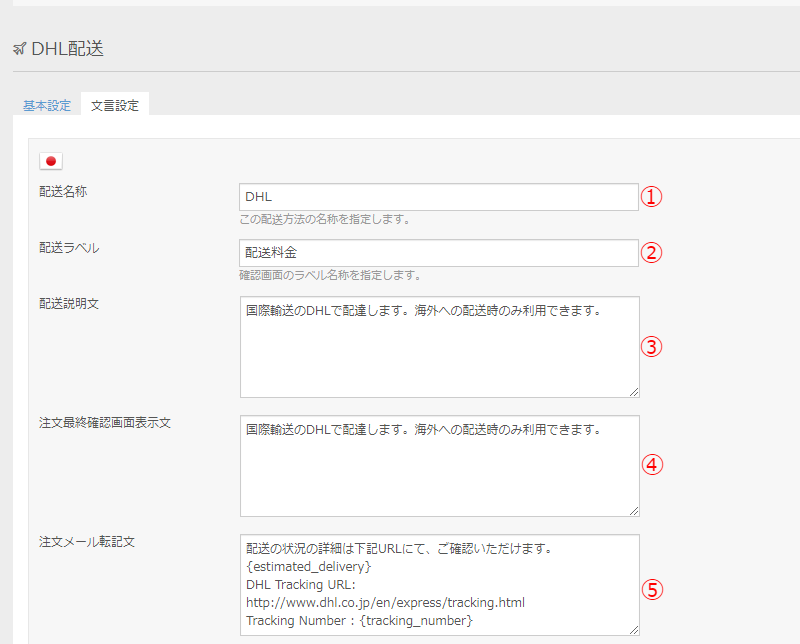The height and width of the screenshot is (644, 800).
Task: Click resize corner of 注文メール転記文 textarea
Action: coord(634,630)
